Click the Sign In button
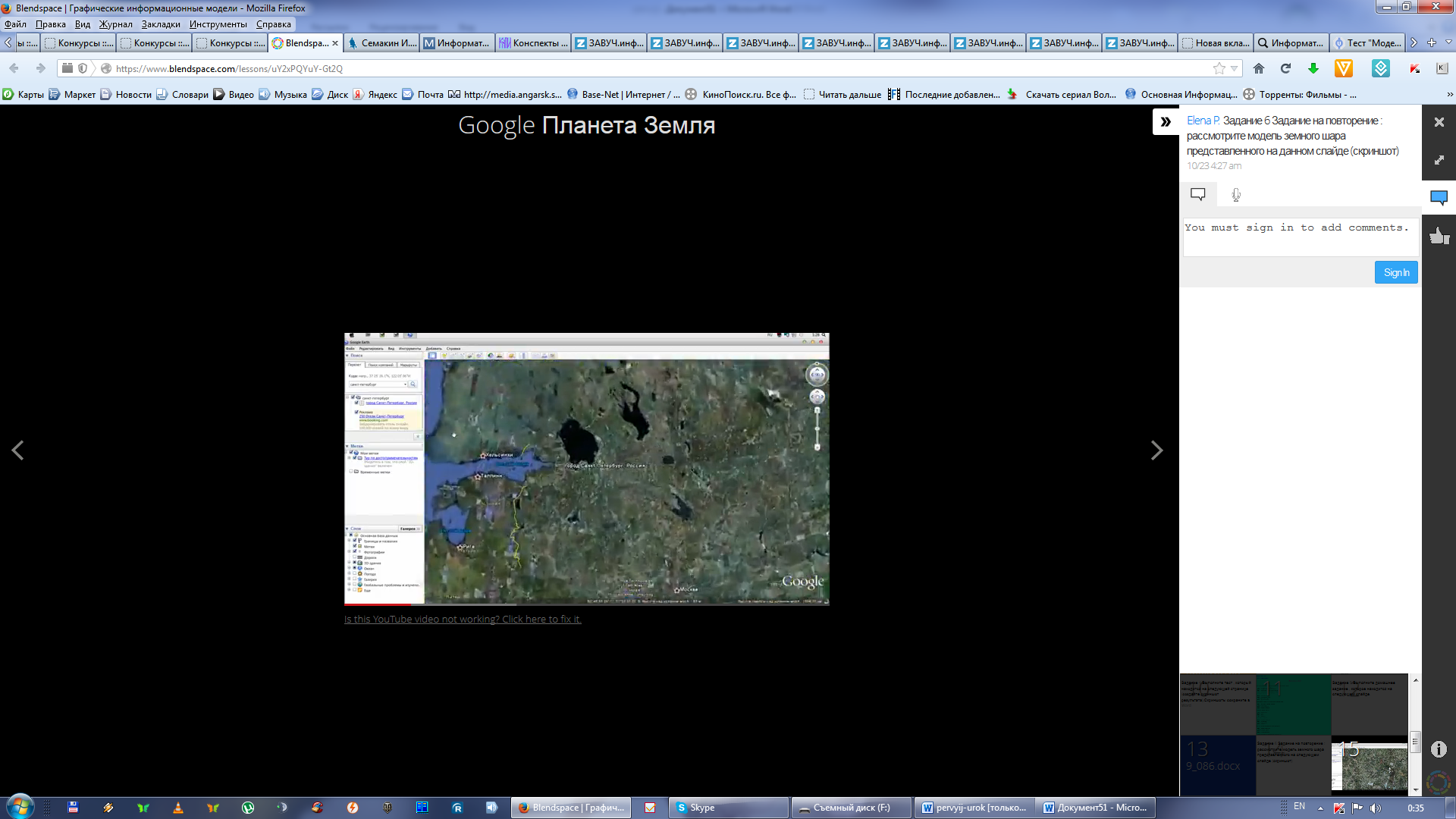Screen dimensions: 1456x819 [1395, 272]
